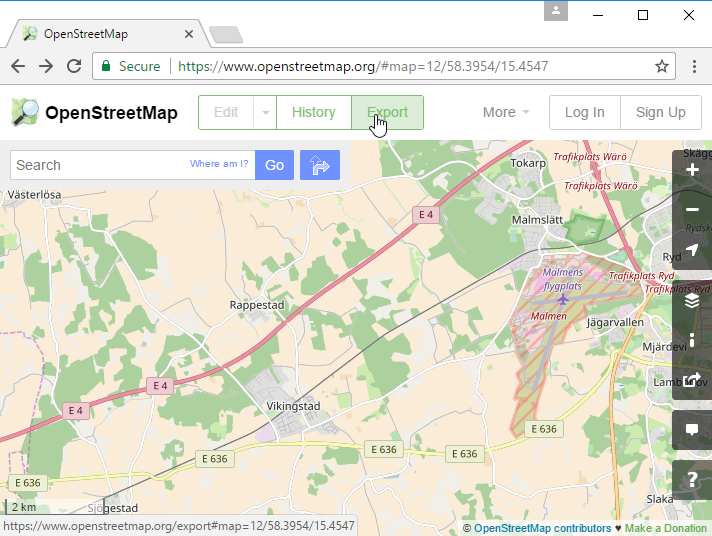Screen dimensions: 712x536
Task: Click the OpenStreetMap magnifier logo
Action: tap(25, 112)
